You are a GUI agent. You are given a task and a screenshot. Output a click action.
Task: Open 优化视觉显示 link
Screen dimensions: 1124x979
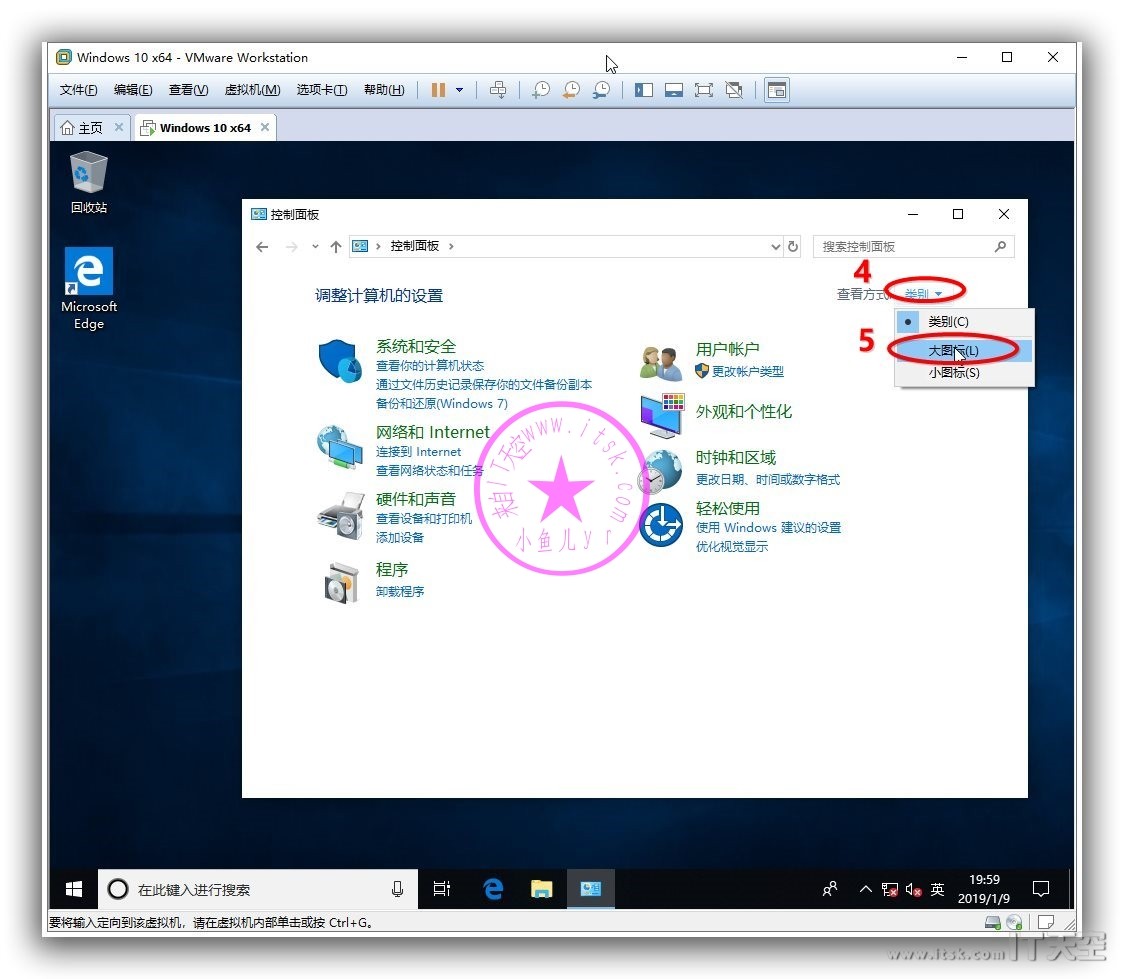click(x=732, y=547)
